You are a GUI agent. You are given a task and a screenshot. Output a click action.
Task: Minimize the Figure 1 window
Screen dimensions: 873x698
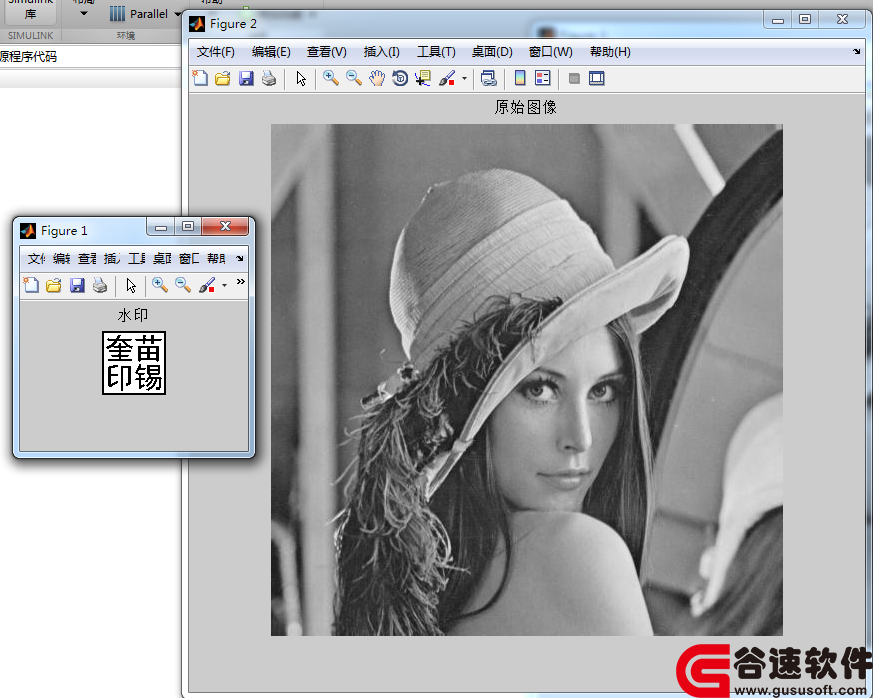(x=161, y=227)
